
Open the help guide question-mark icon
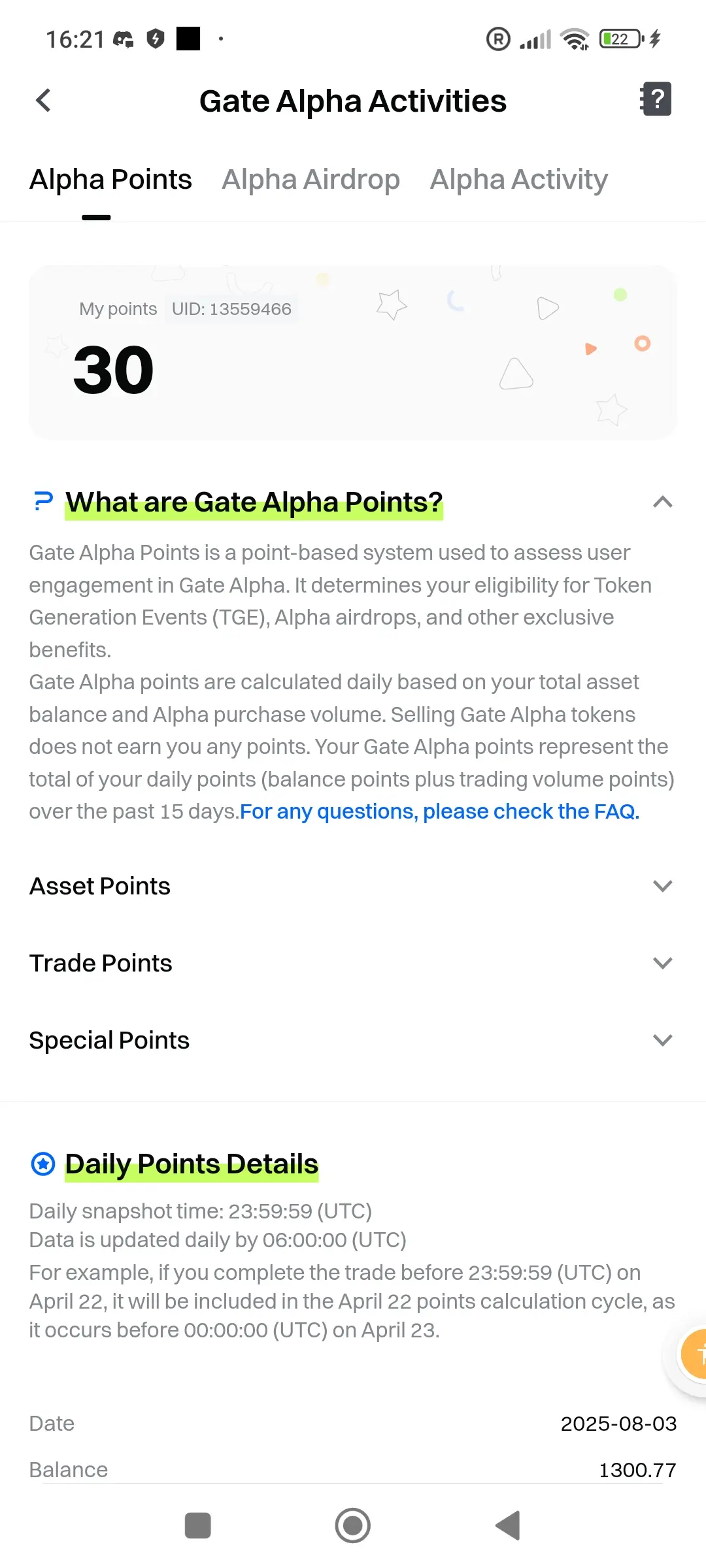point(656,99)
